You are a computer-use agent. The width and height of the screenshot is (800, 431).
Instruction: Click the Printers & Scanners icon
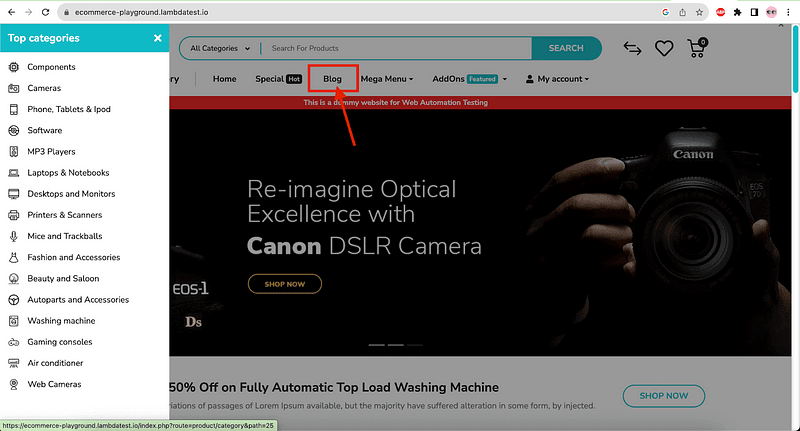14,215
